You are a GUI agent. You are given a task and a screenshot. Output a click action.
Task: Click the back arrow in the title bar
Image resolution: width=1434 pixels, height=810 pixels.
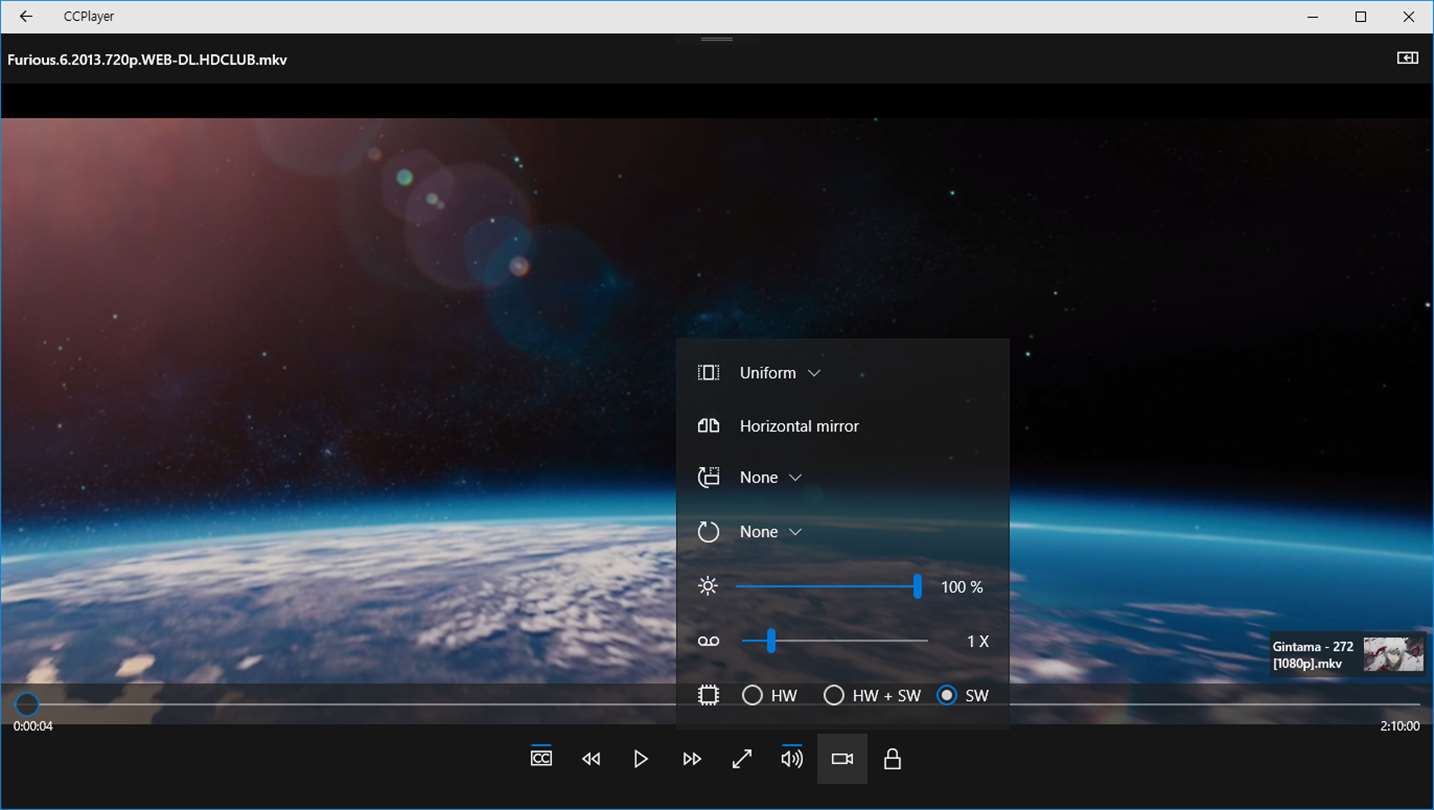[26, 16]
